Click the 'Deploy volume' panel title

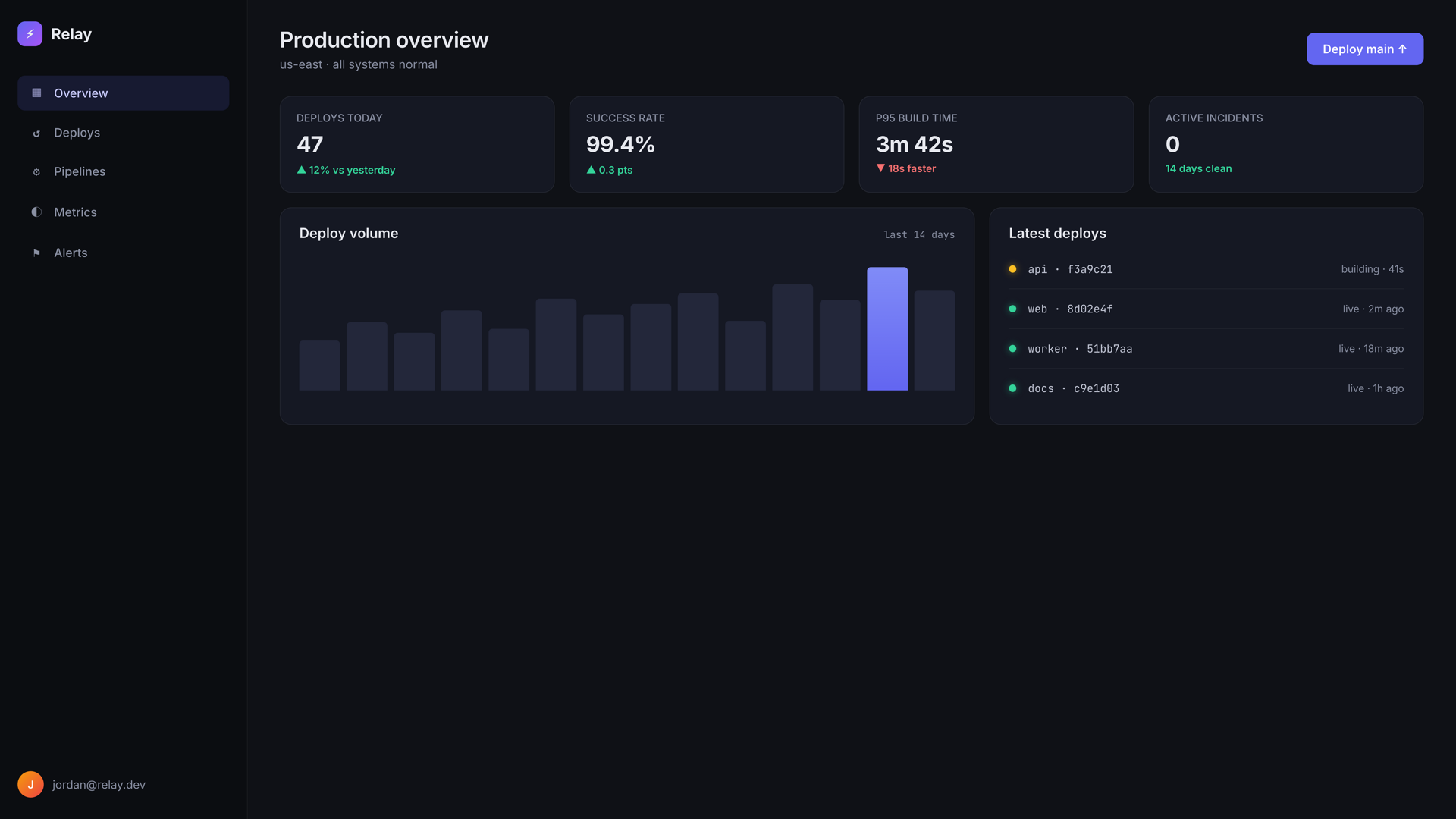coord(349,234)
